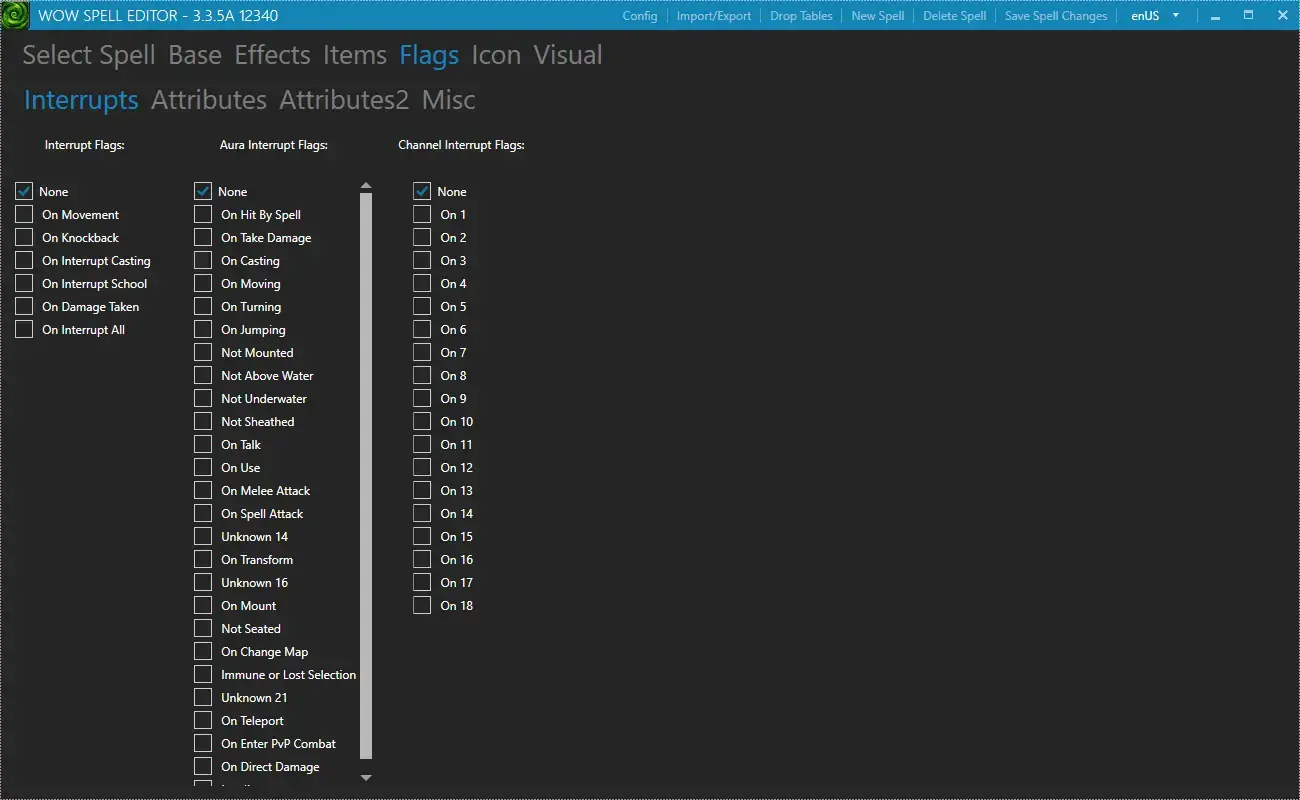Open the Attributes2 sub-tab
Image resolution: width=1300 pixels, height=800 pixels.
(x=344, y=100)
